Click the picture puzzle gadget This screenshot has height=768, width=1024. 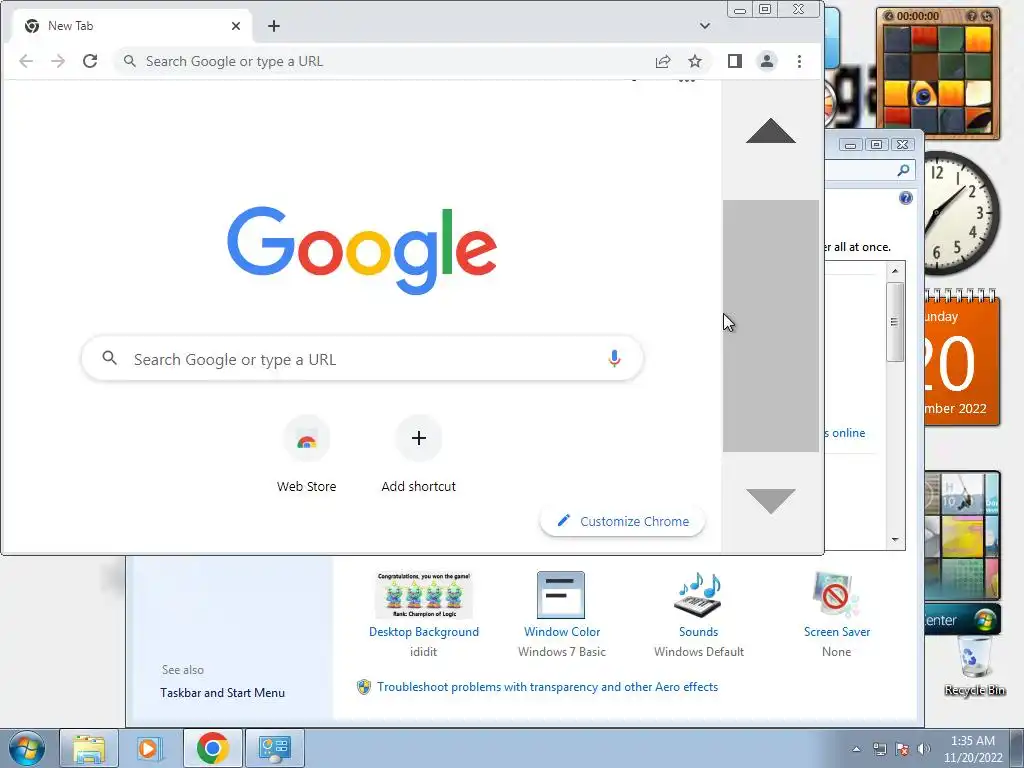[938, 74]
